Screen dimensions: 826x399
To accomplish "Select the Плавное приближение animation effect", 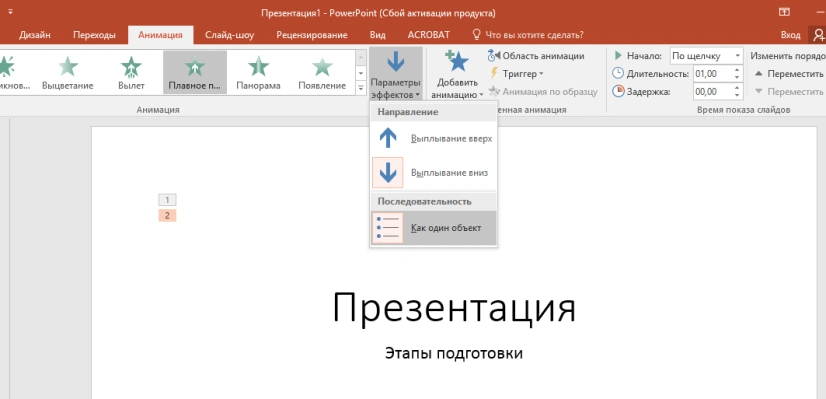I will [195, 73].
